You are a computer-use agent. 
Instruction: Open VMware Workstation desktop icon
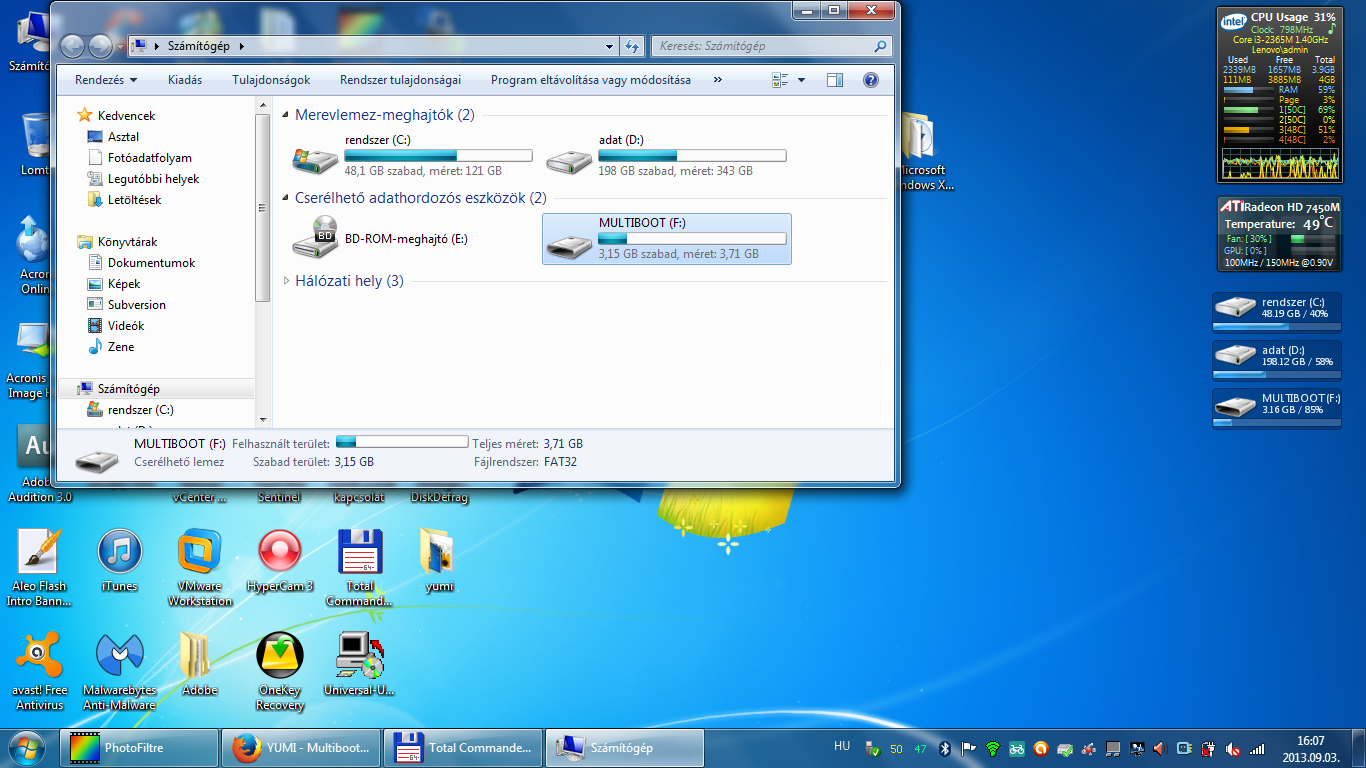(200, 553)
